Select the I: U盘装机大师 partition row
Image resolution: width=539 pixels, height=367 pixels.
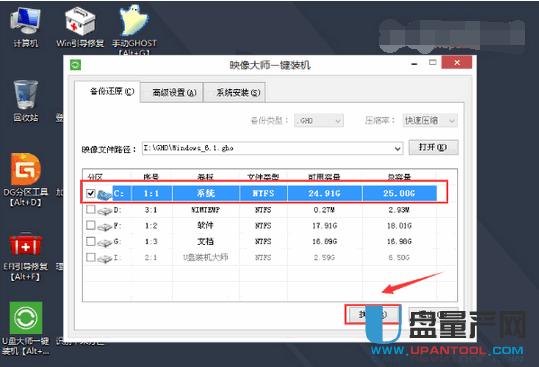tap(261, 257)
